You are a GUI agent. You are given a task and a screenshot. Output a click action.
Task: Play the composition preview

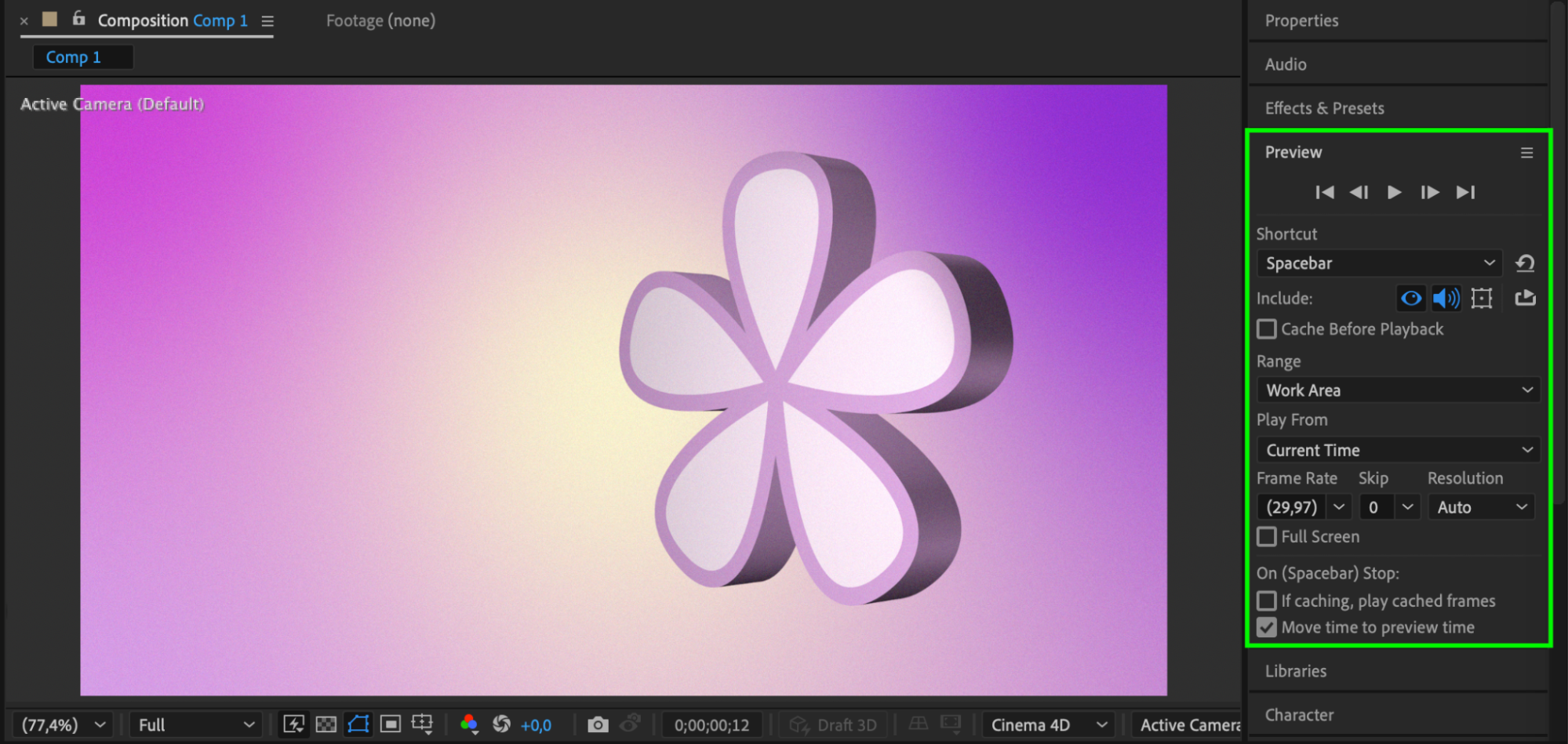pos(1394,192)
